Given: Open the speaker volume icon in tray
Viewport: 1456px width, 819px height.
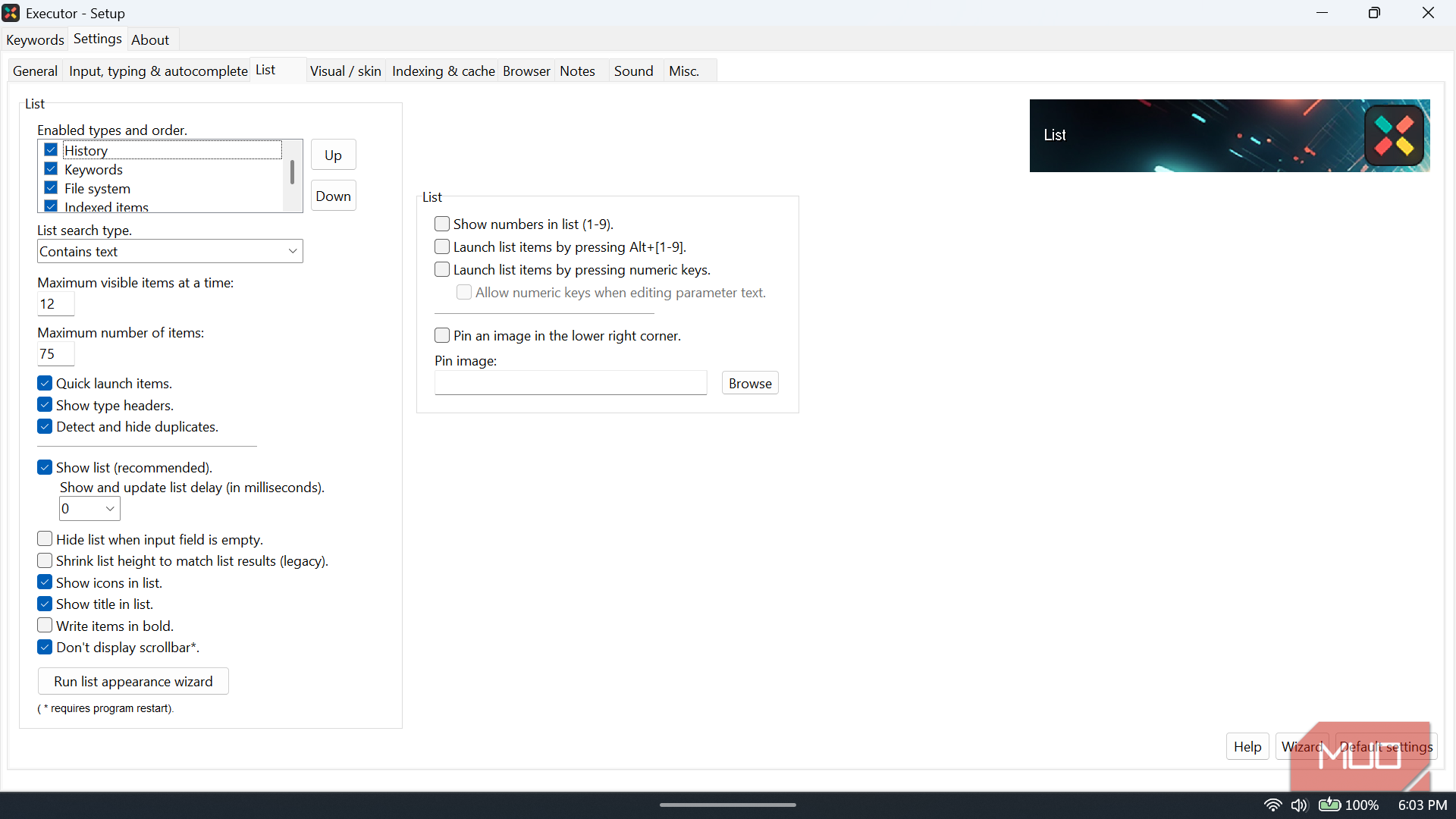Looking at the screenshot, I should click(x=1299, y=805).
